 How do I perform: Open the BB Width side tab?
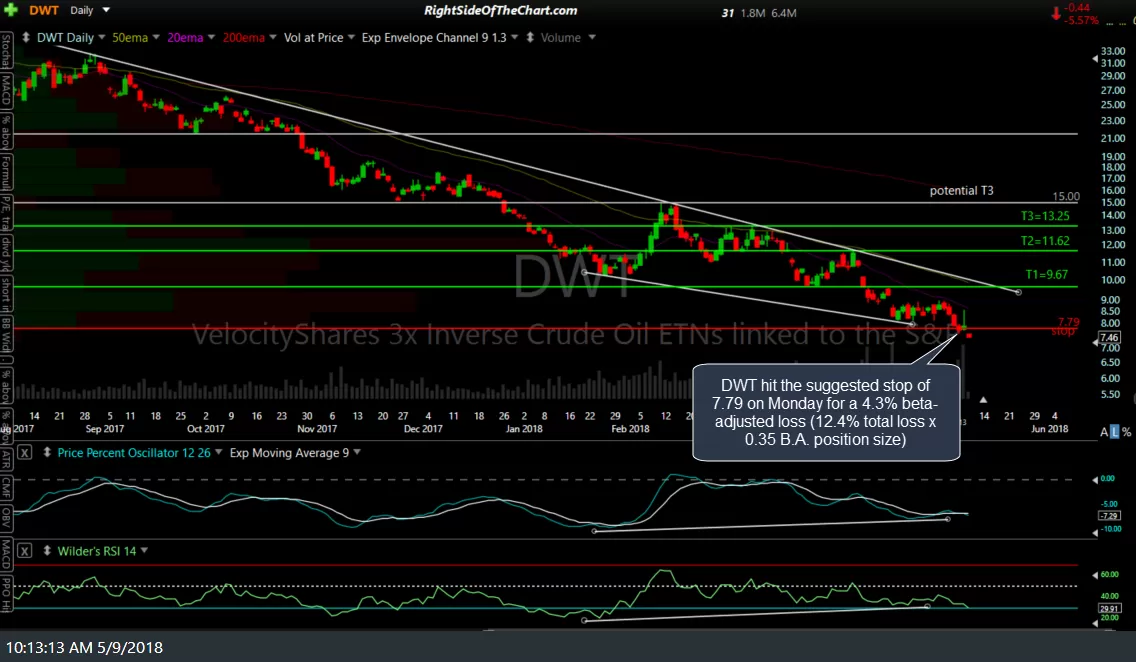click(x=6, y=336)
